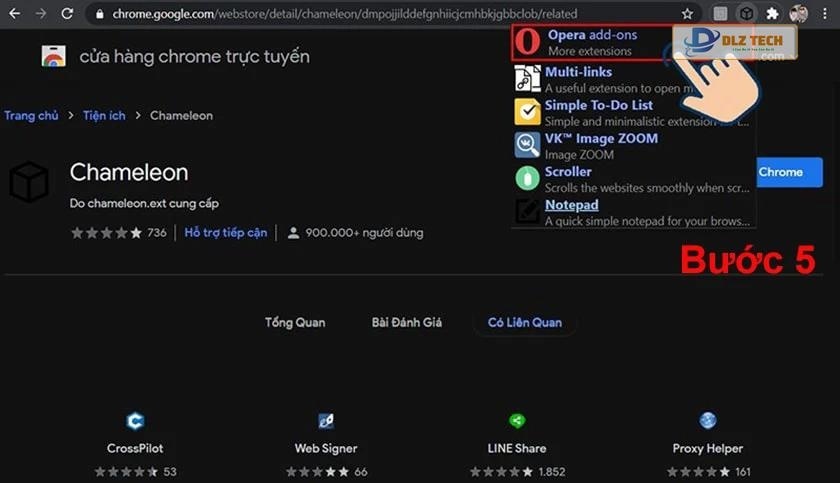This screenshot has height=483, width=840.
Task: Click the Do chameleon.ext cung cấp text
Action: point(144,203)
